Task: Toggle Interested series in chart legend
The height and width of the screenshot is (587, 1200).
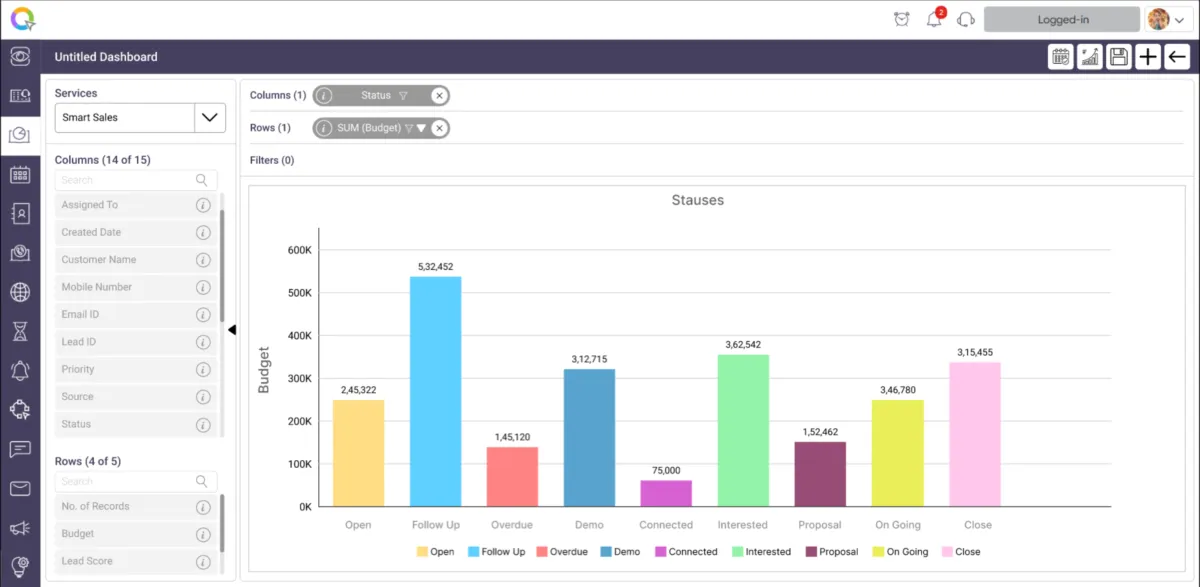Action: (761, 552)
